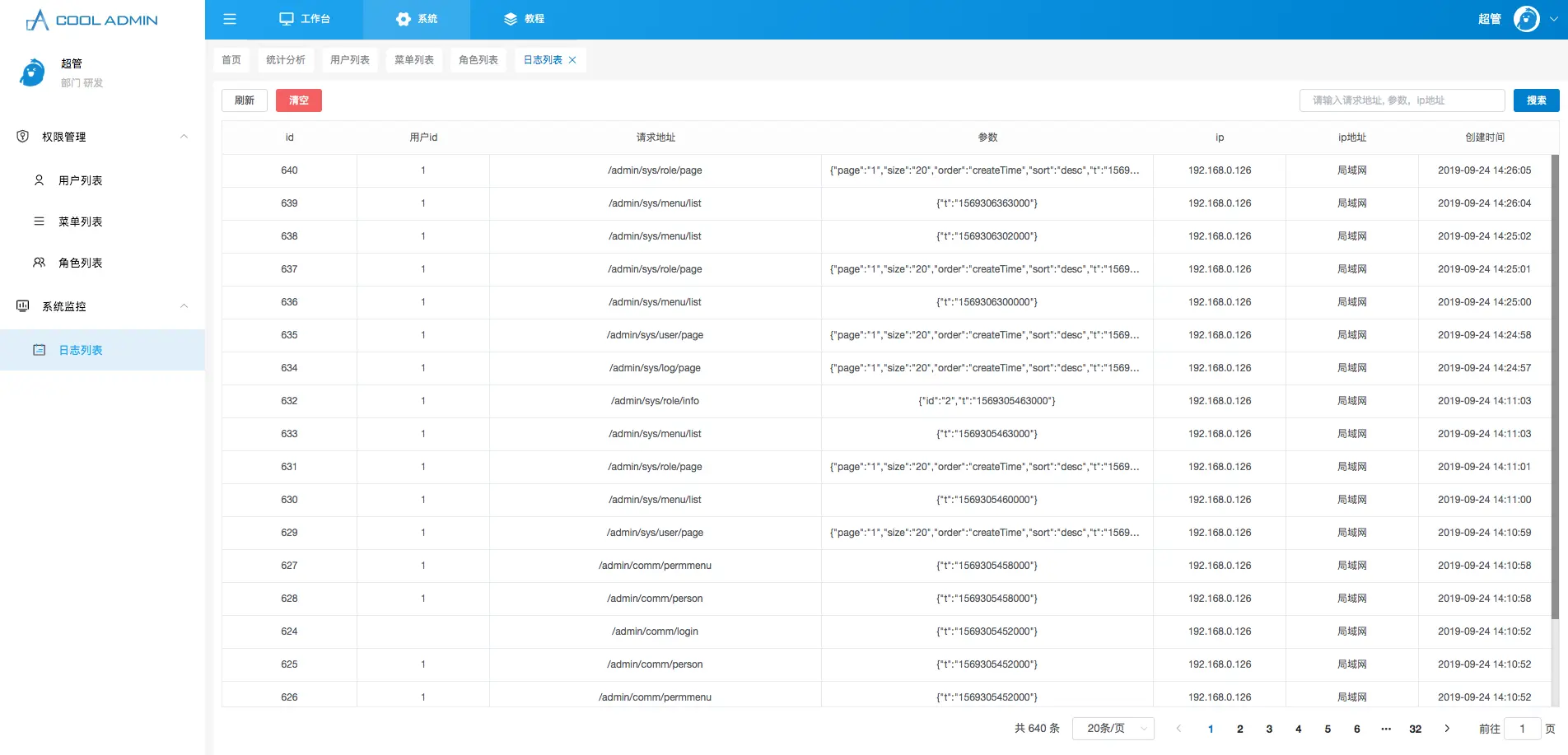The width and height of the screenshot is (1568, 755).
Task: Click the page jump number input
Action: (1523, 729)
